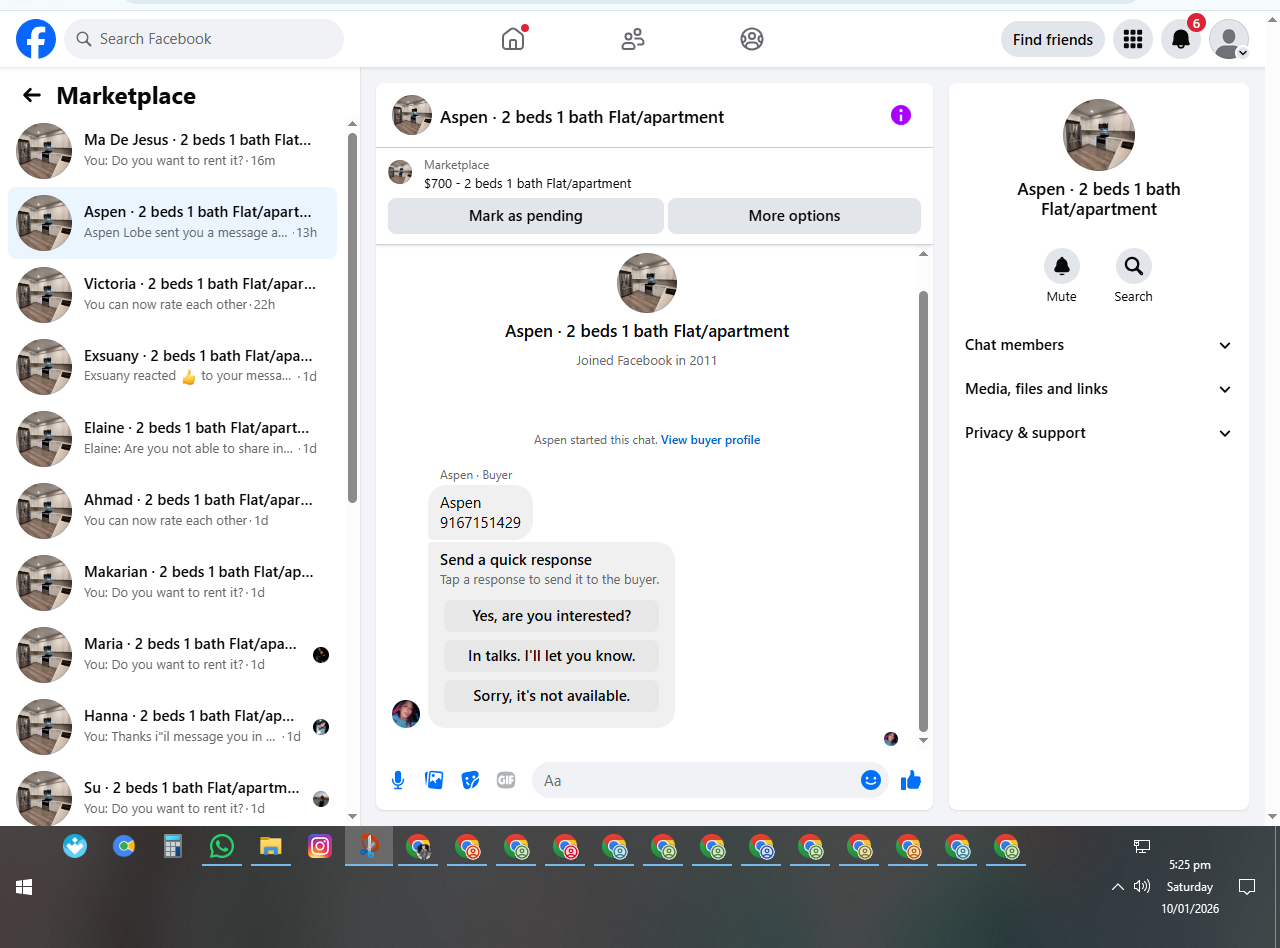
Task: Send quick response In talks. I'll let you know.
Action: coord(552,656)
